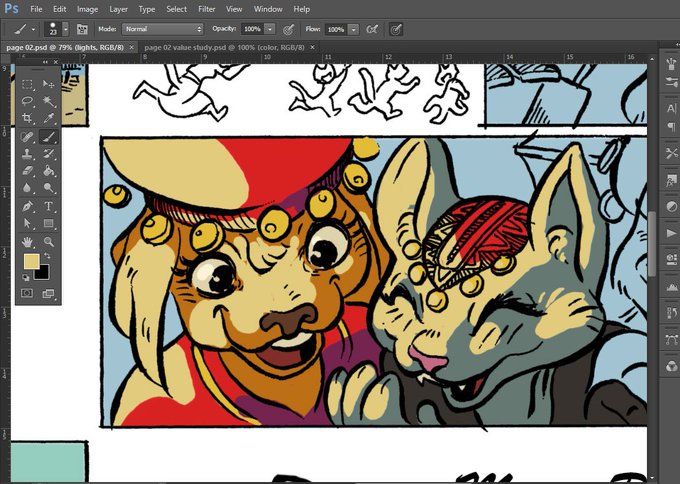The image size is (680, 484).
Task: Open the Histogram panel icon
Action: pyautogui.click(x=671, y=287)
